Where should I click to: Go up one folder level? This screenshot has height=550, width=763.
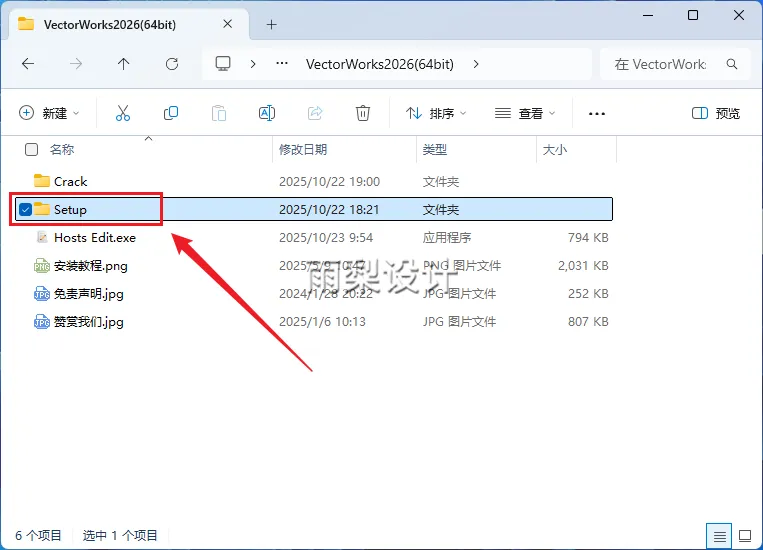tap(124, 64)
